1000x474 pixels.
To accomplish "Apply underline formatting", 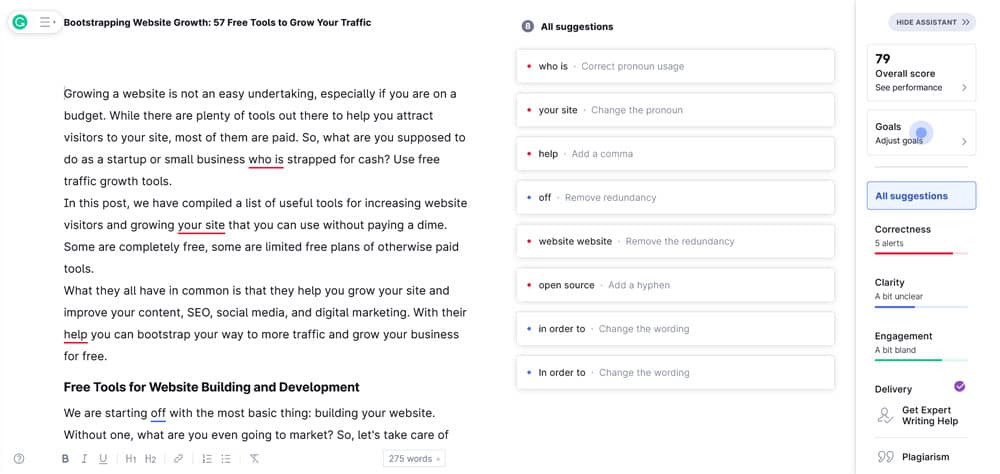I will point(103,459).
